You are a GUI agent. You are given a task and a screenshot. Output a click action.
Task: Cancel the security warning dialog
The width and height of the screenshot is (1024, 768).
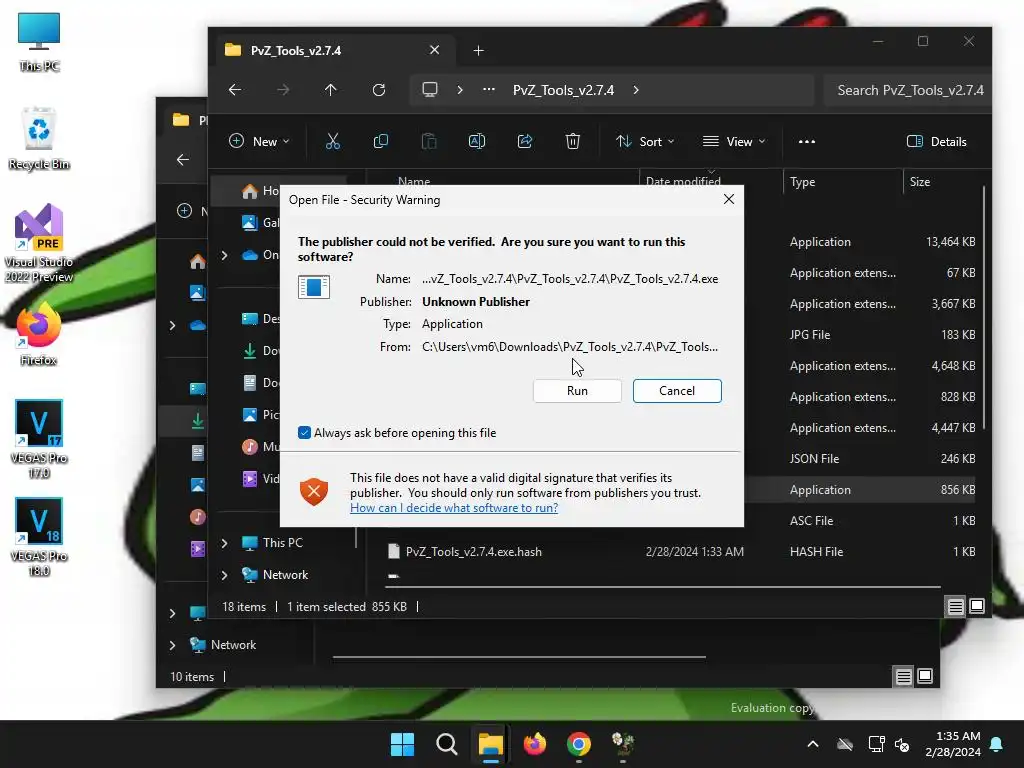pos(677,391)
